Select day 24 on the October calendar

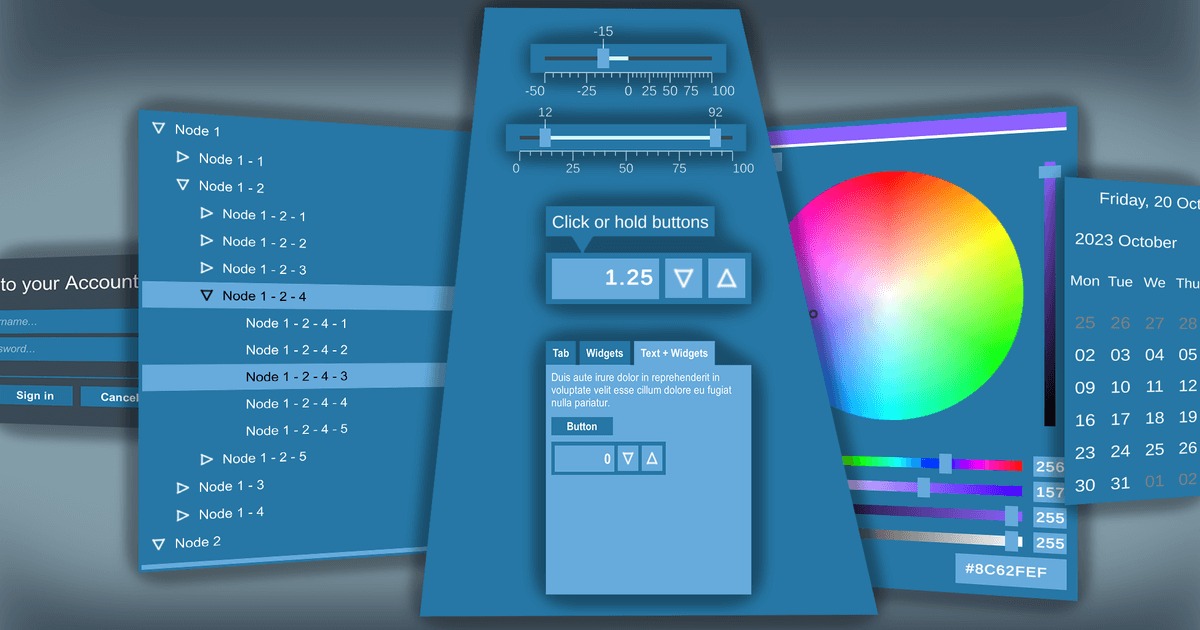tap(1120, 450)
